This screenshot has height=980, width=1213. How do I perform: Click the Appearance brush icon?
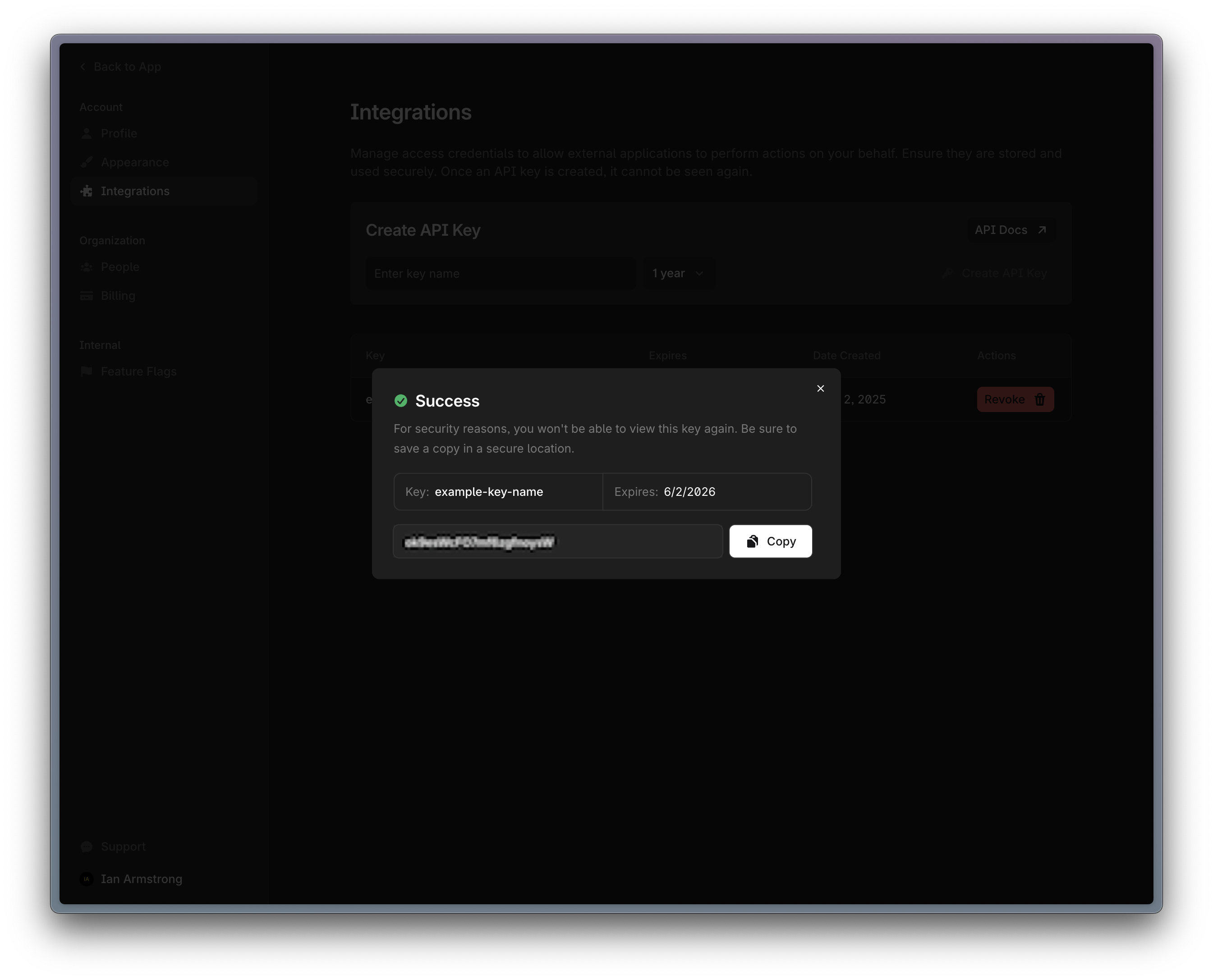click(87, 162)
